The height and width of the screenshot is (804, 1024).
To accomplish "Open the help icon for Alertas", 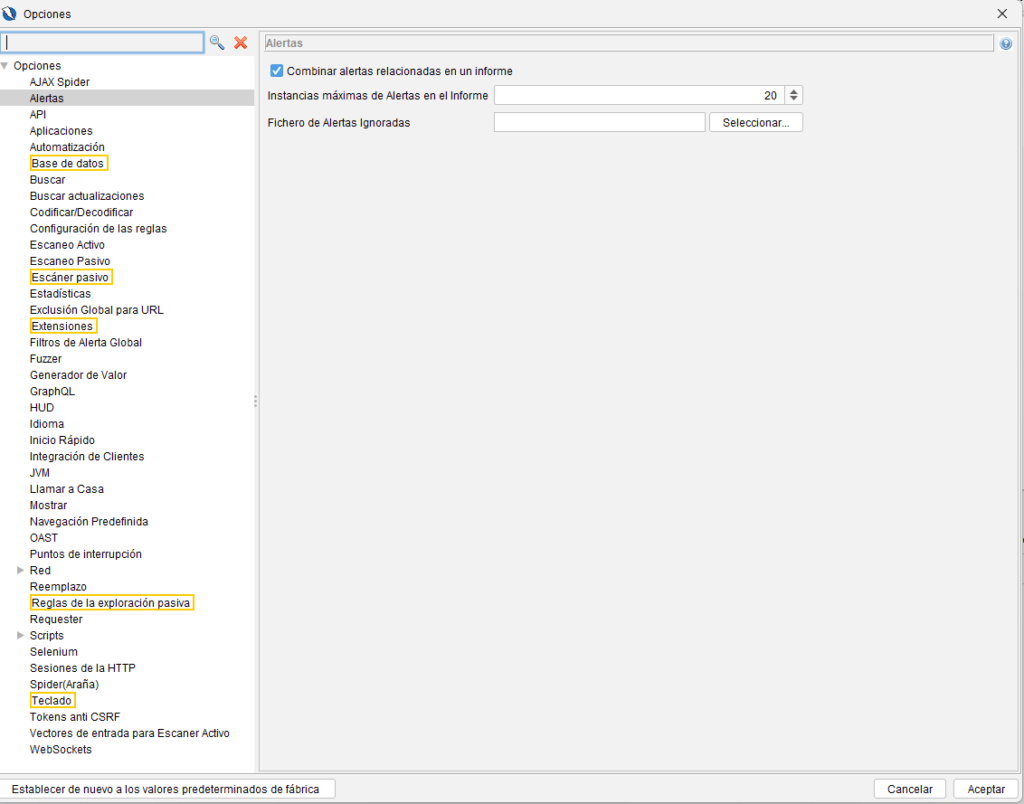I will (1005, 44).
